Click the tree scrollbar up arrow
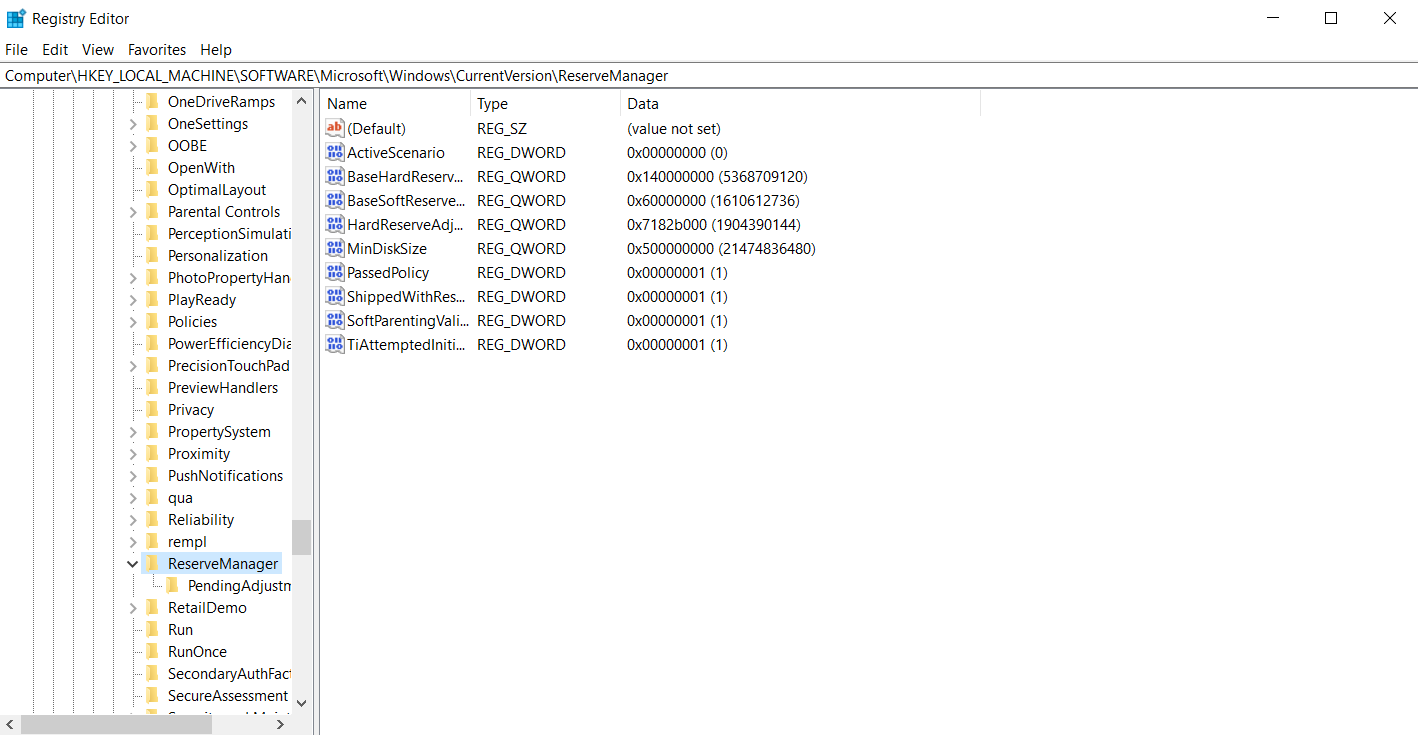Screen dimensions: 1418x735 [x=301, y=101]
